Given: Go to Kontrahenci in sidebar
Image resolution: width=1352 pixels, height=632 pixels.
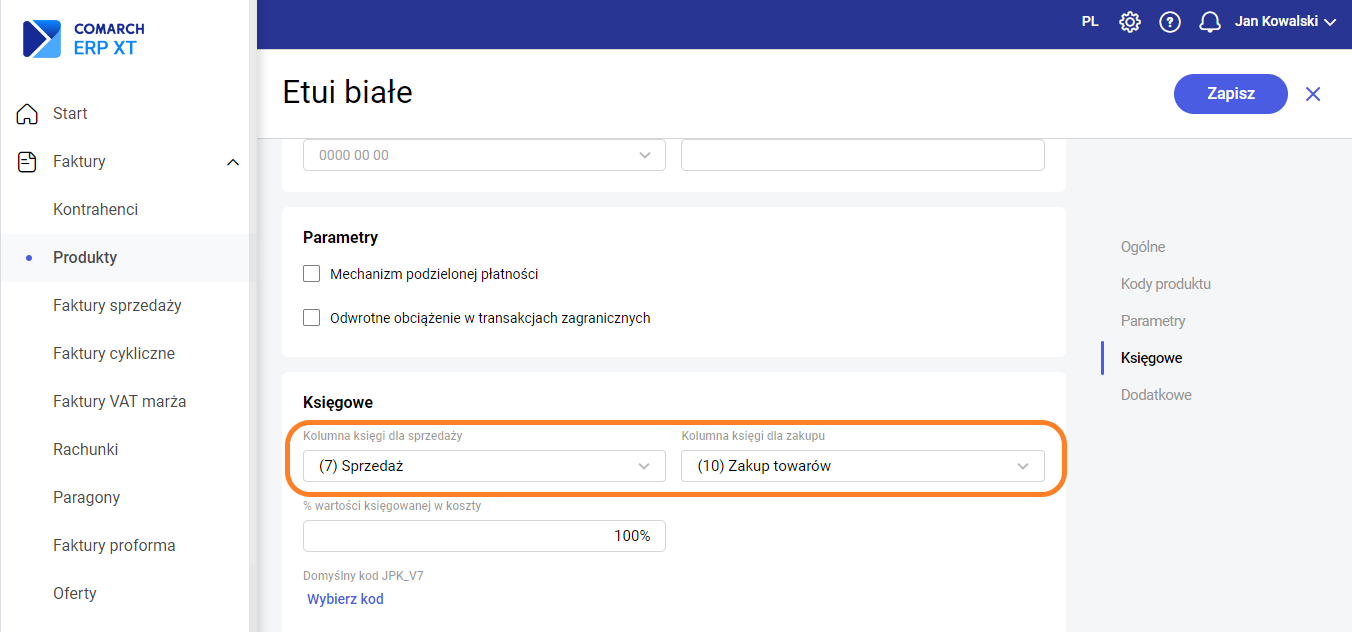Looking at the screenshot, I should [x=96, y=210].
